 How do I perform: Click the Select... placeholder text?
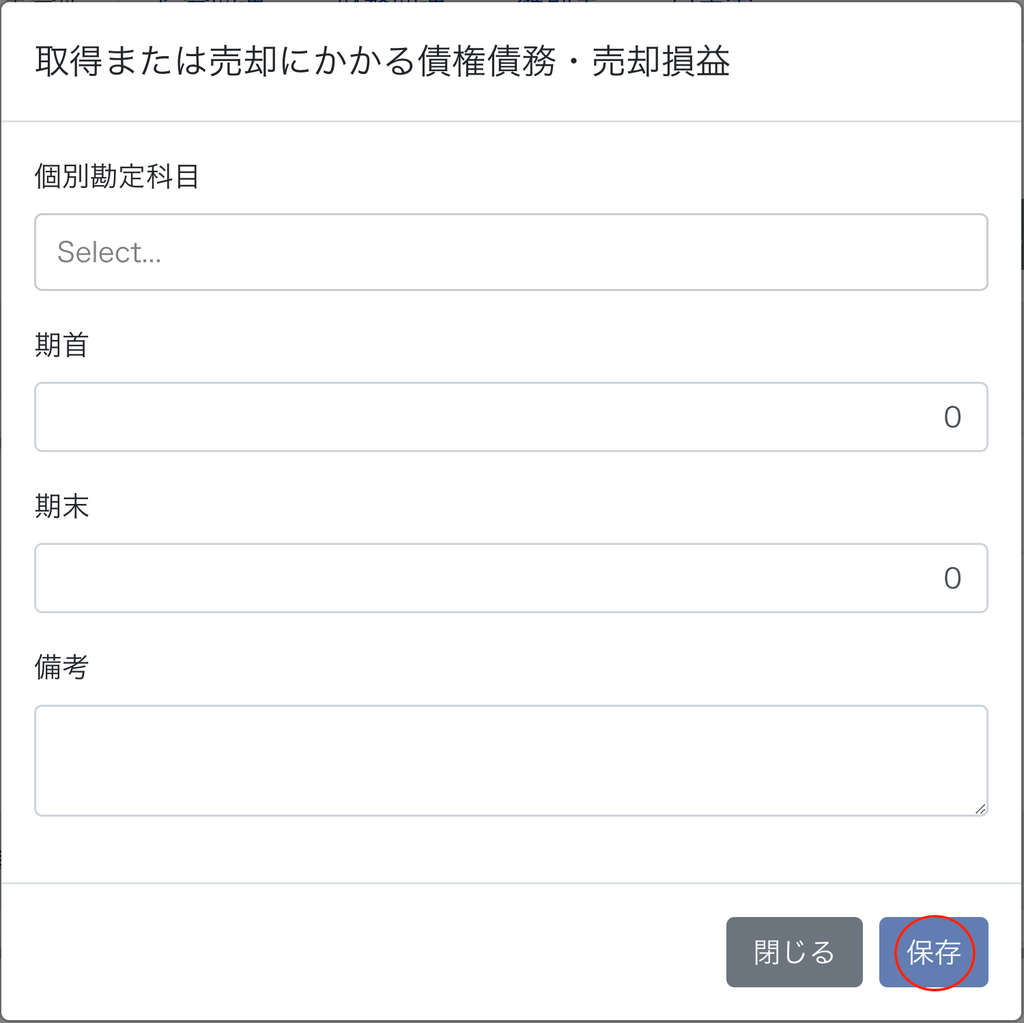[109, 252]
